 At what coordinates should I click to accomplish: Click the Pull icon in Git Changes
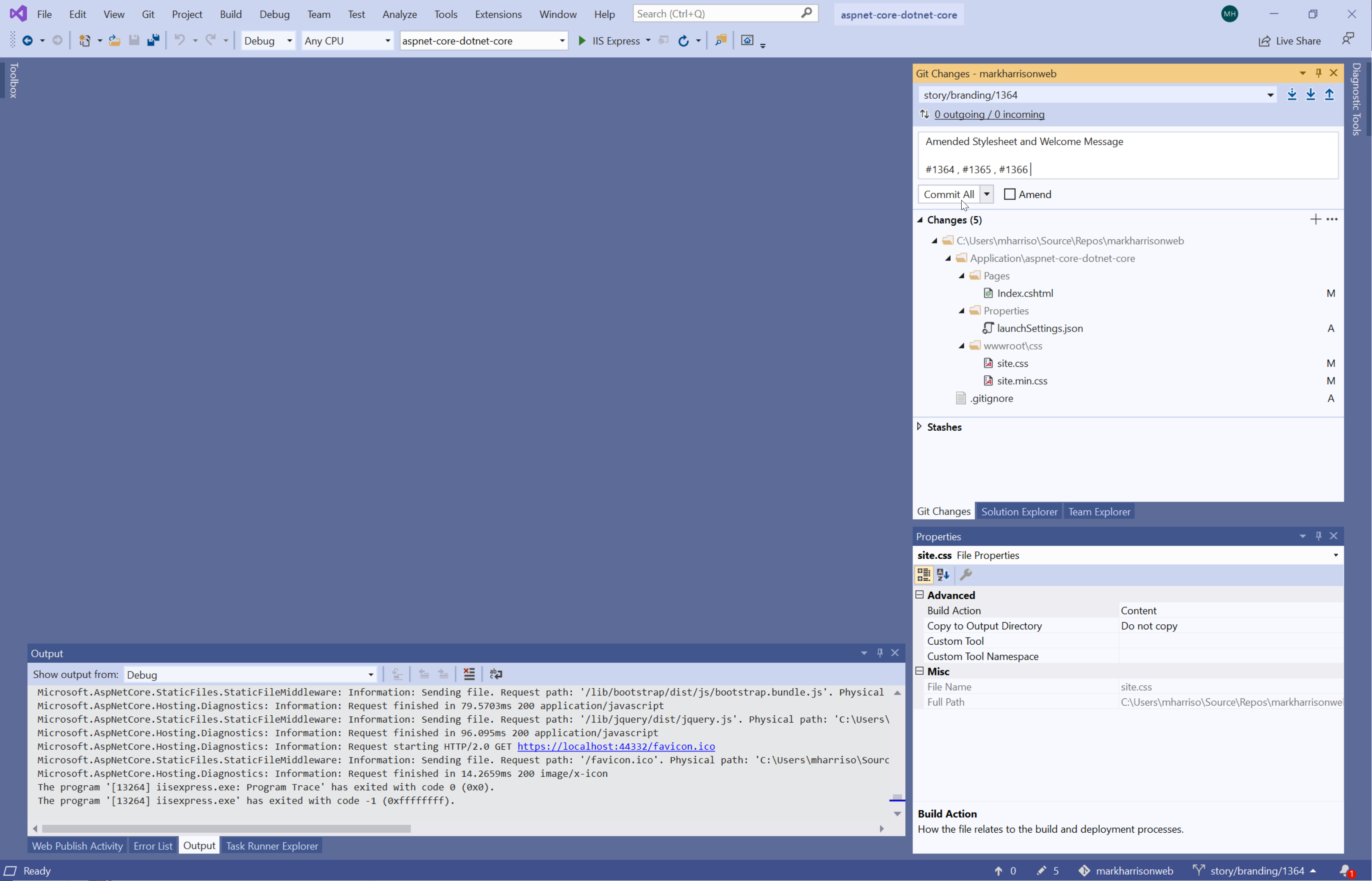pos(1311,95)
